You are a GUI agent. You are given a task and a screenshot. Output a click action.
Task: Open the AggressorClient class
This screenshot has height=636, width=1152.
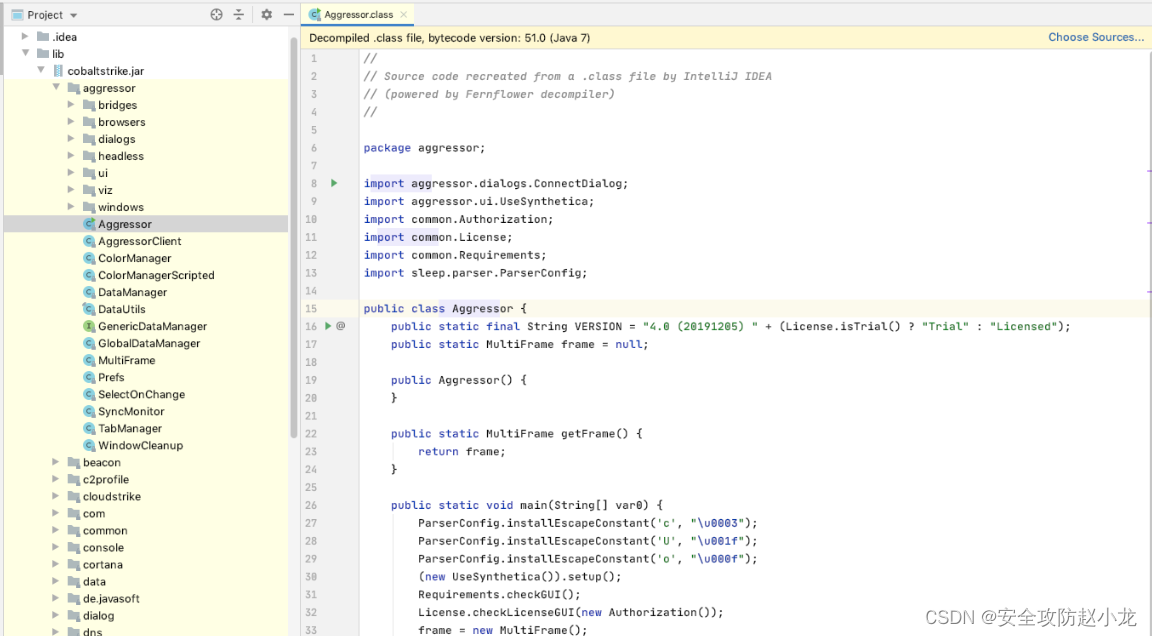click(140, 241)
